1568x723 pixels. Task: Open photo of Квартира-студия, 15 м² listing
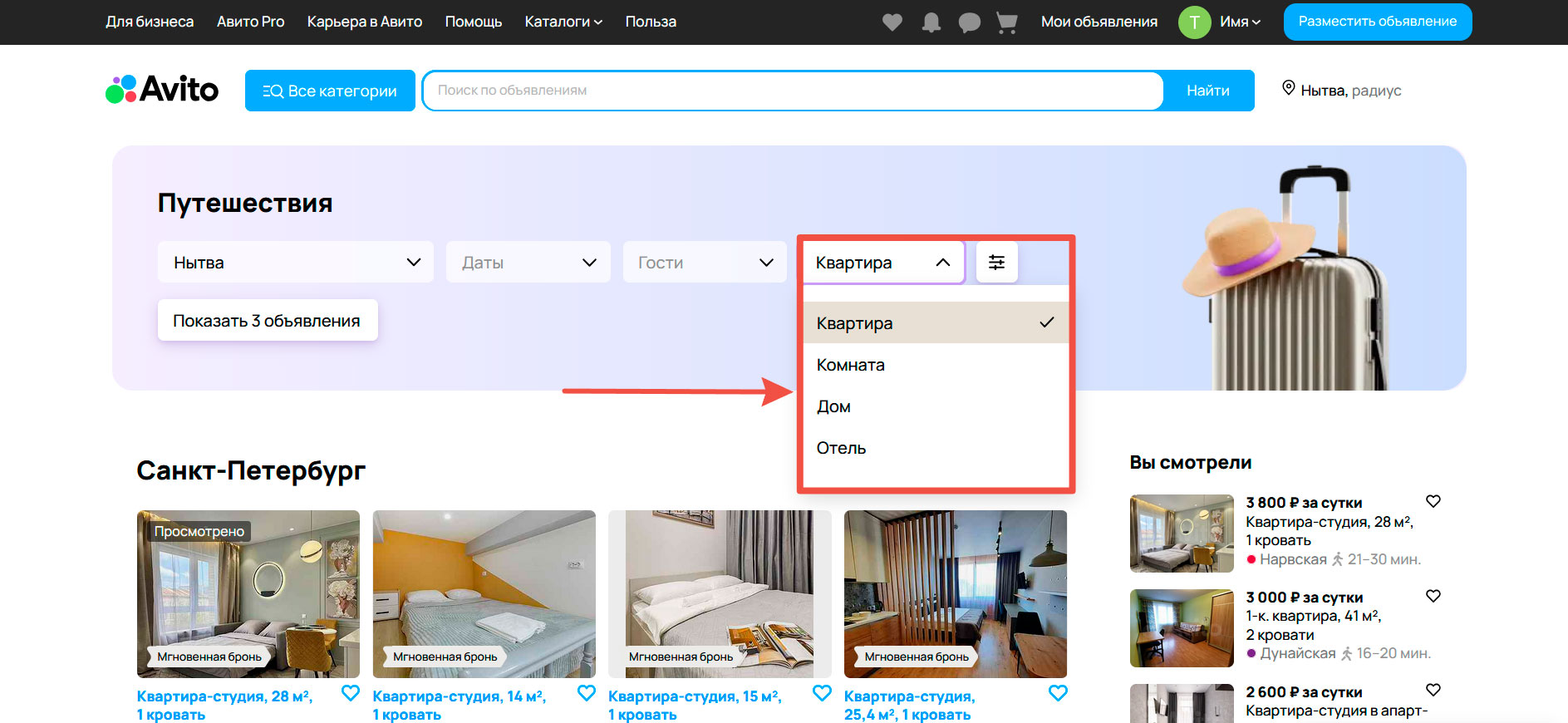(720, 594)
